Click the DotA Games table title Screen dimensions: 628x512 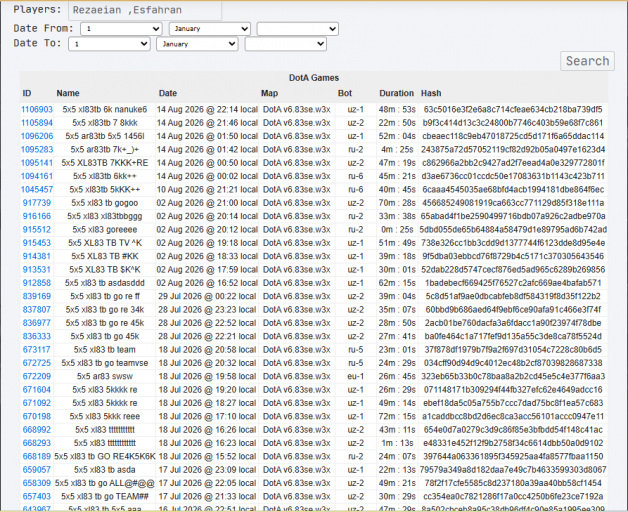314,78
